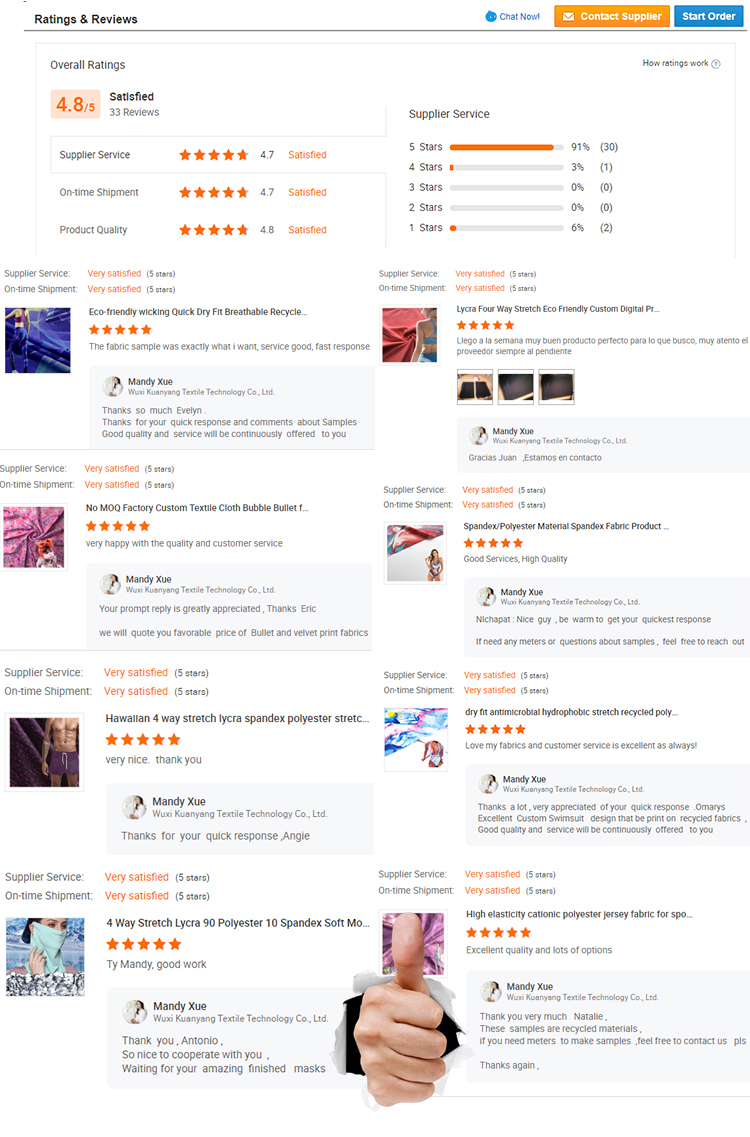The height and width of the screenshot is (1137, 750).
Task: Click Mandy Xue avatar under Eco-friendly wicking review
Action: [112, 386]
